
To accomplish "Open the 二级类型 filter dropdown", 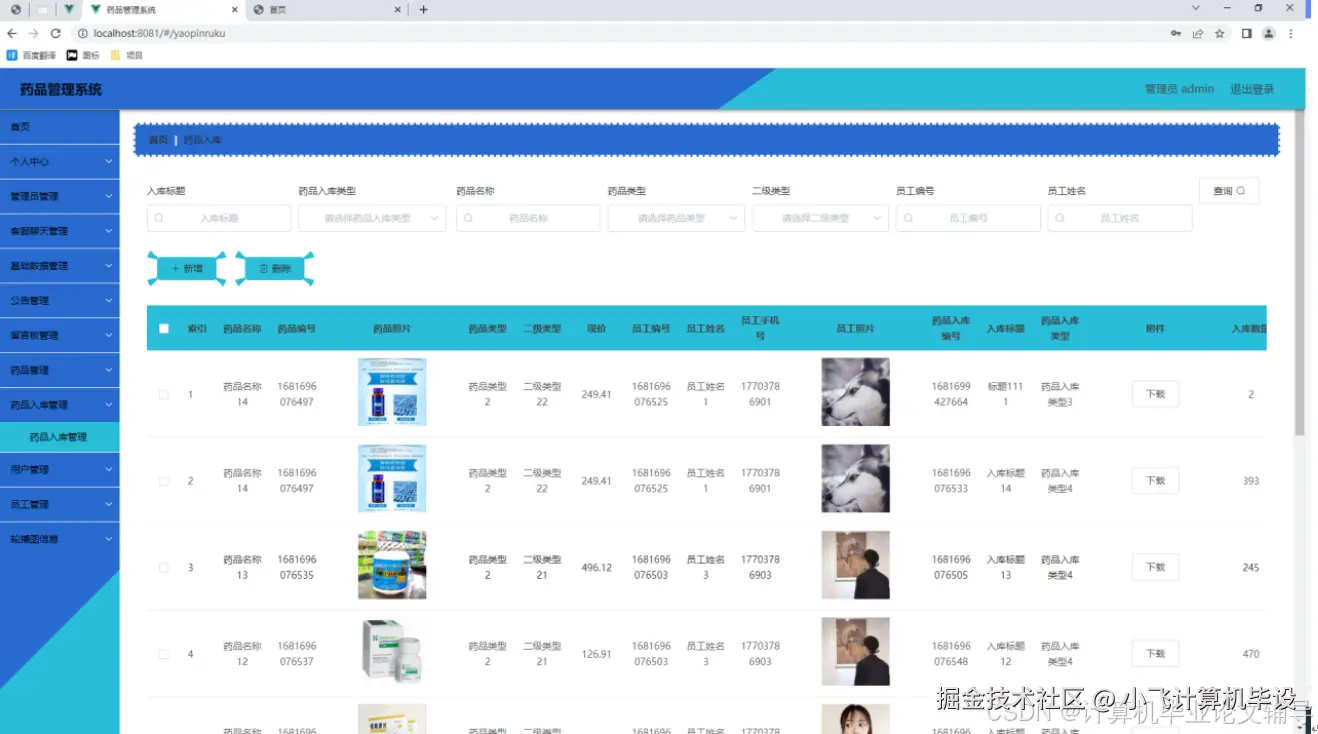I will 820,218.
